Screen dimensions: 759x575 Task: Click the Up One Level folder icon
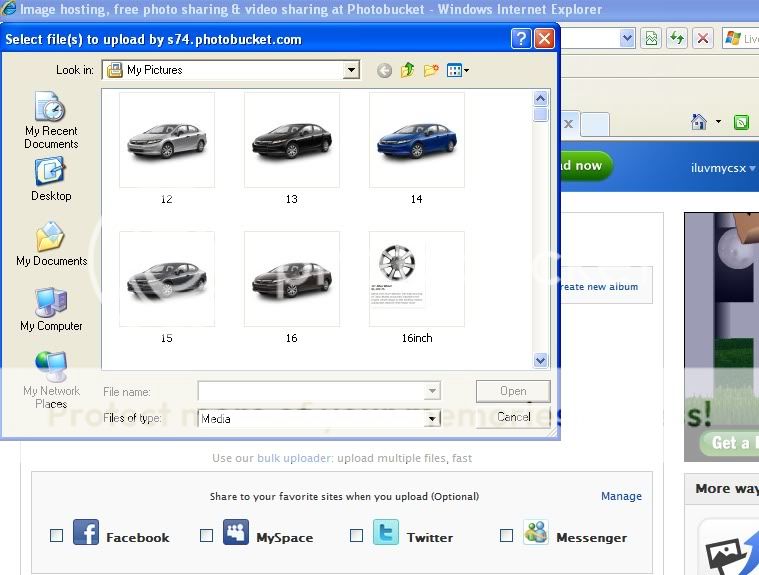click(x=407, y=70)
